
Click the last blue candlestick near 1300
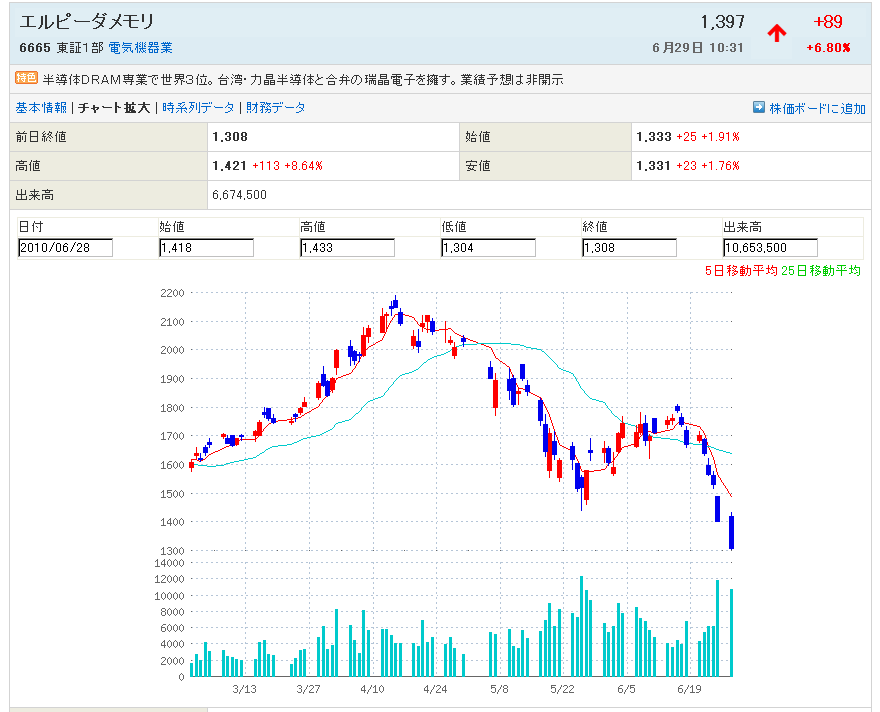pos(732,532)
